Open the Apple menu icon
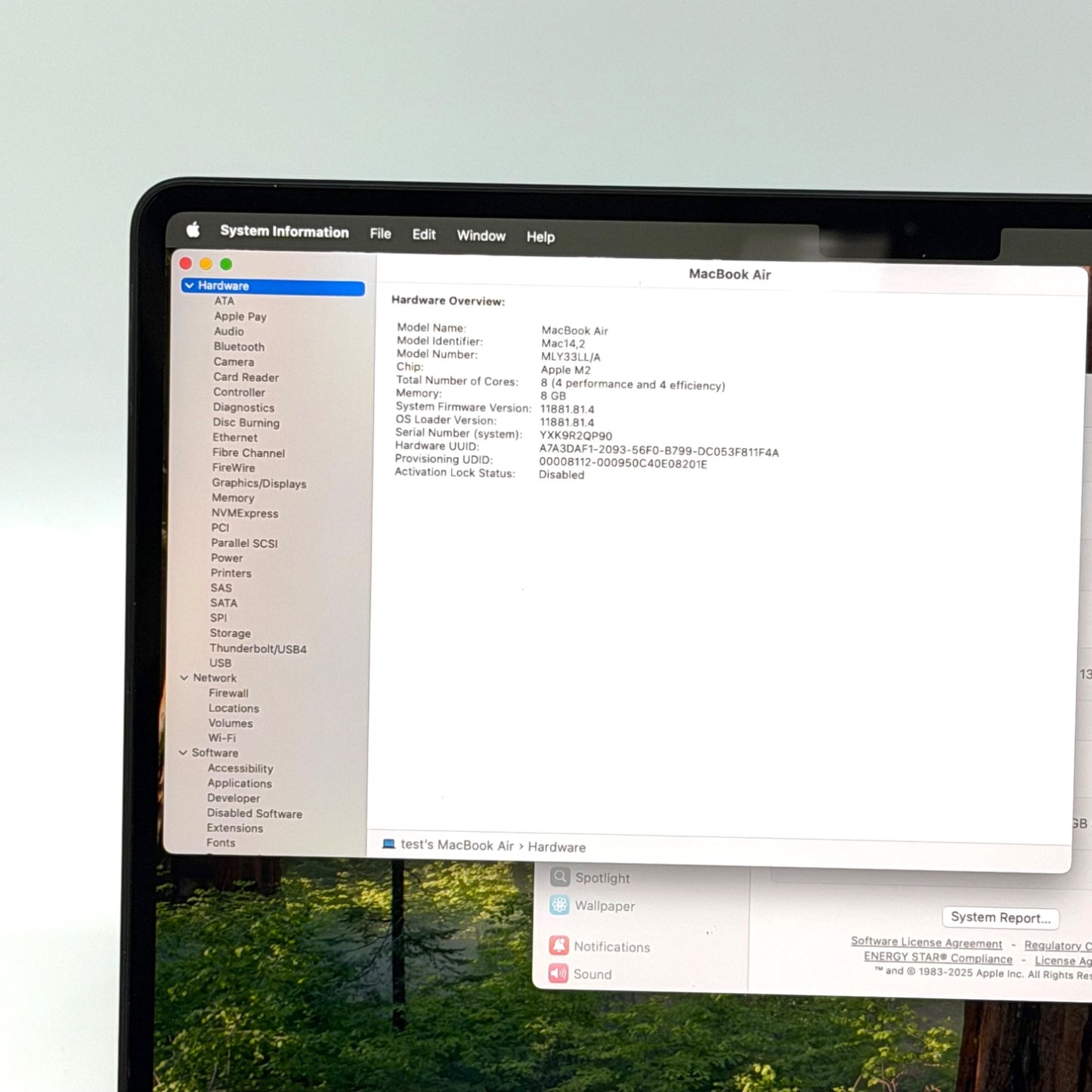 (x=193, y=230)
